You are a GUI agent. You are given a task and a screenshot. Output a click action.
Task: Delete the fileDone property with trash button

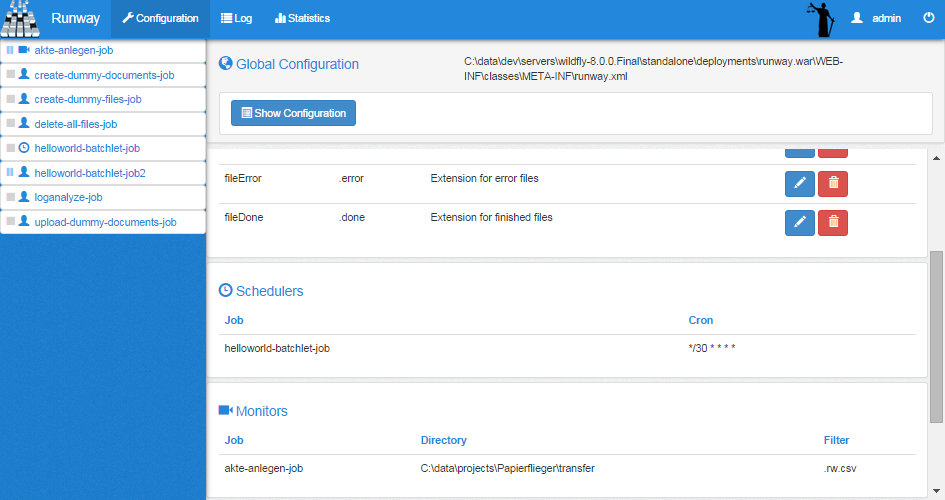coord(833,223)
